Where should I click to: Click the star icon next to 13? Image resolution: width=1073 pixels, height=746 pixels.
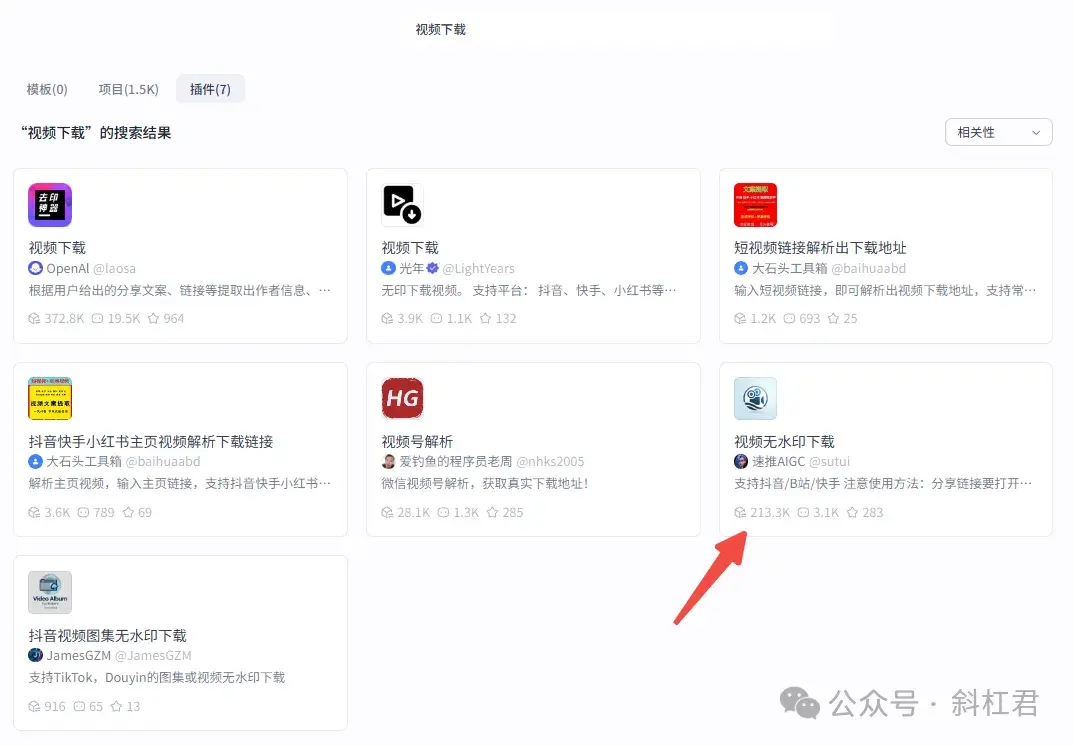coord(116,706)
